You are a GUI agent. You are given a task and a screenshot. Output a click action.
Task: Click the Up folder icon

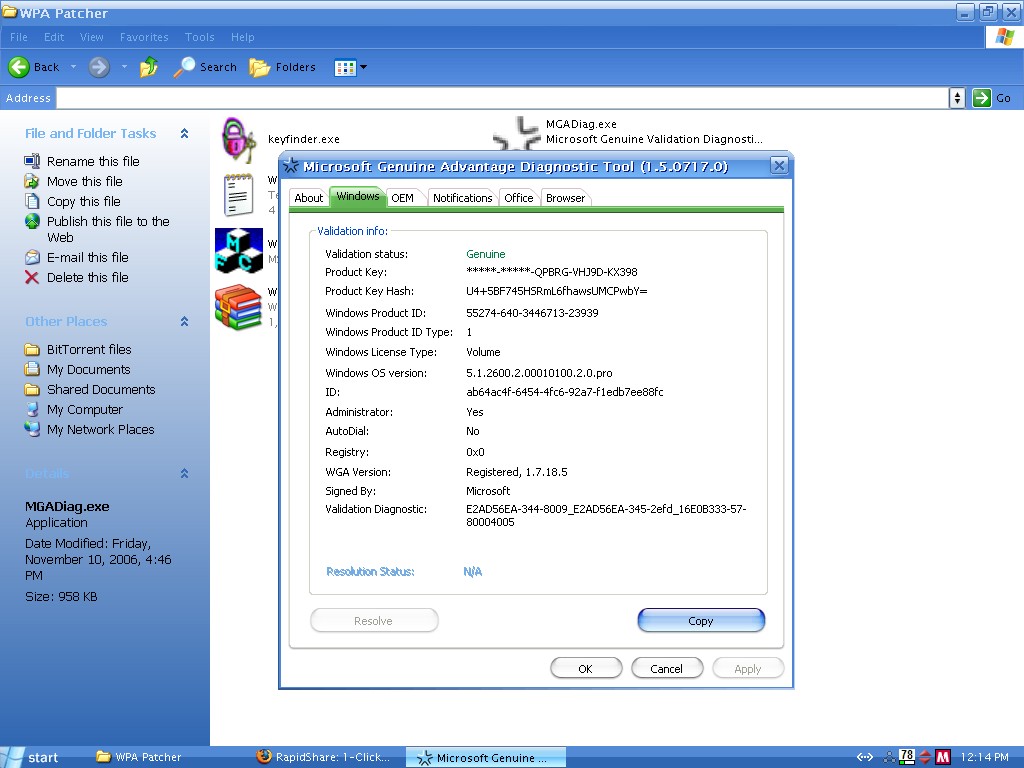[149, 67]
